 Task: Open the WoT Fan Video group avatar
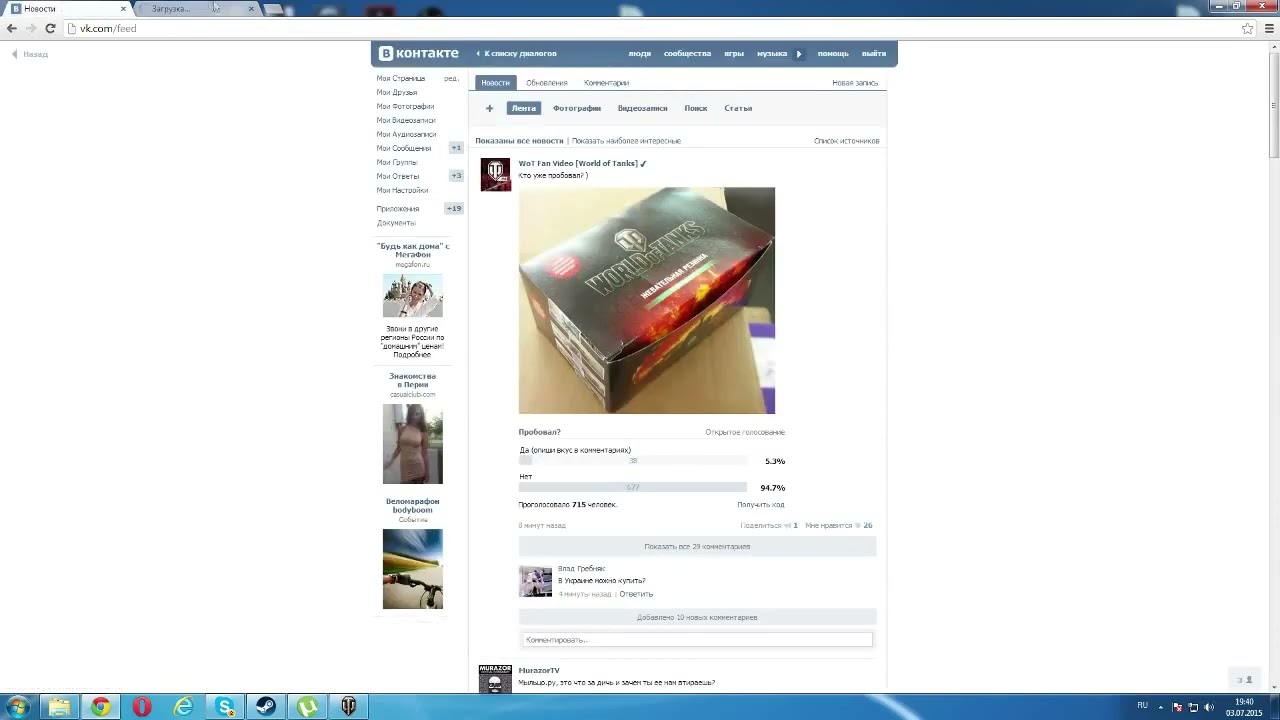click(x=495, y=174)
